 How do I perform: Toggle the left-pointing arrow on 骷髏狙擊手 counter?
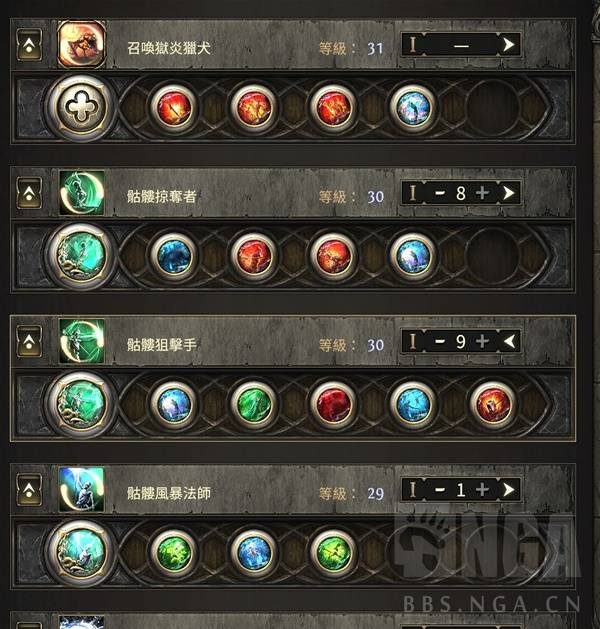pyautogui.click(x=509, y=341)
